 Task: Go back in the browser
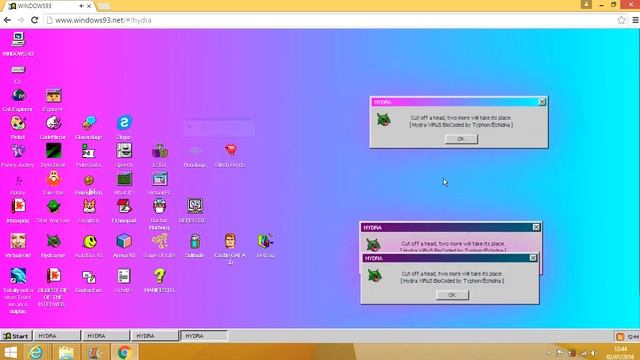(x=7, y=20)
